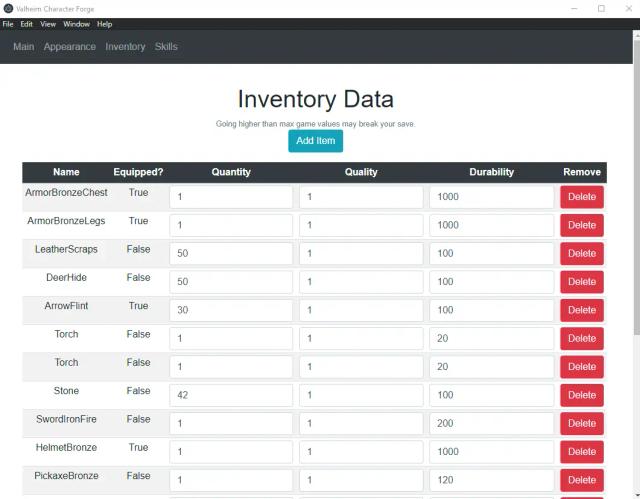Screen dimensions: 640x499
Task: Go to the Main tab
Action: click(x=24, y=47)
